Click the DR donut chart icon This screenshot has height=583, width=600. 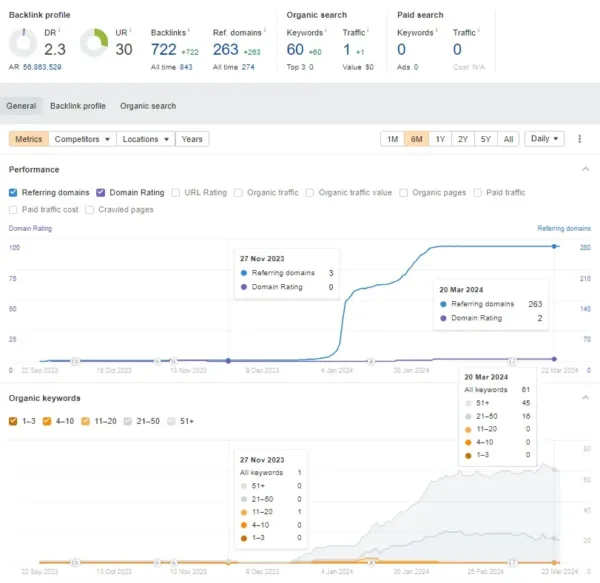(23, 42)
